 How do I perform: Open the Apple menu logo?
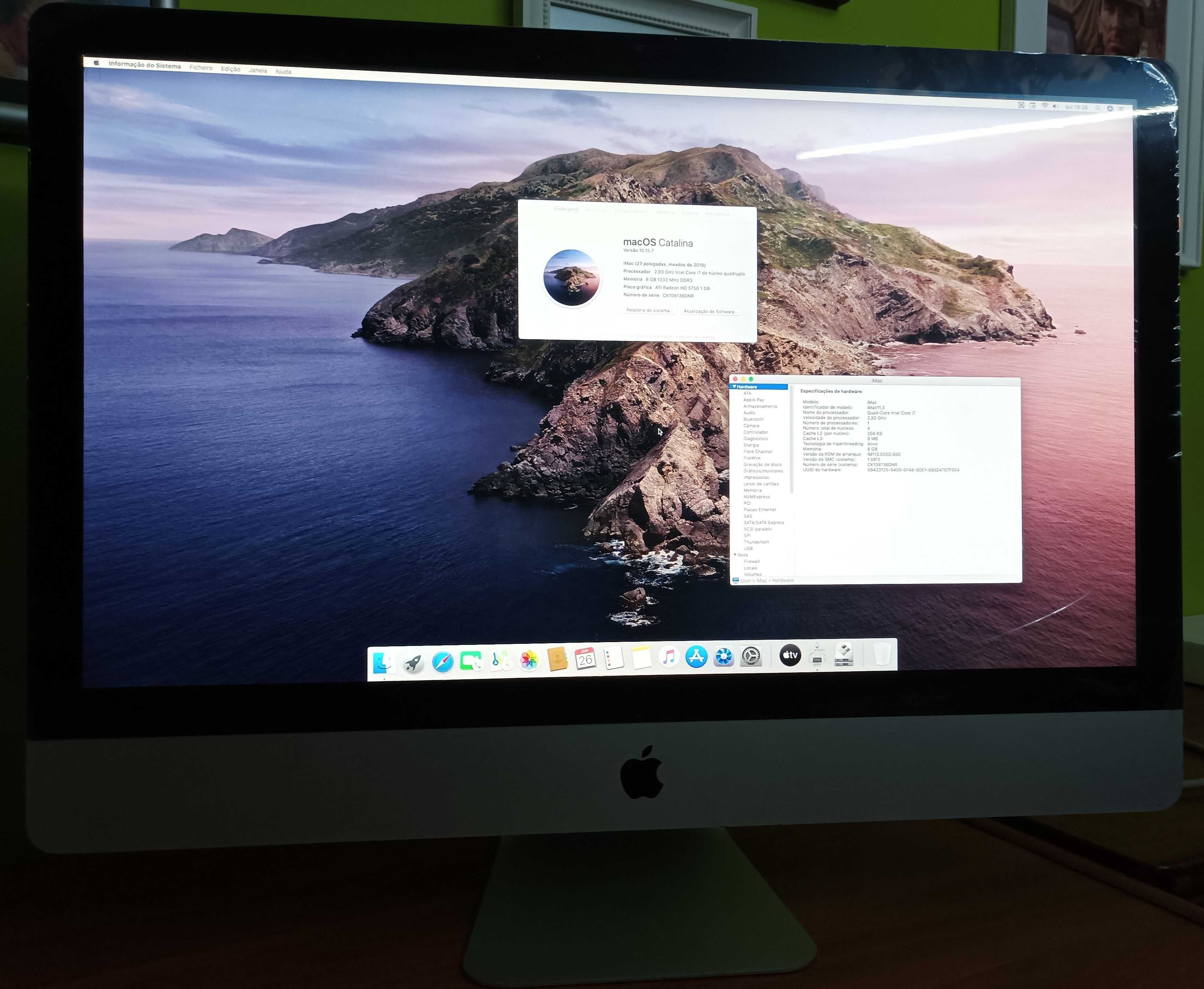pos(96,63)
